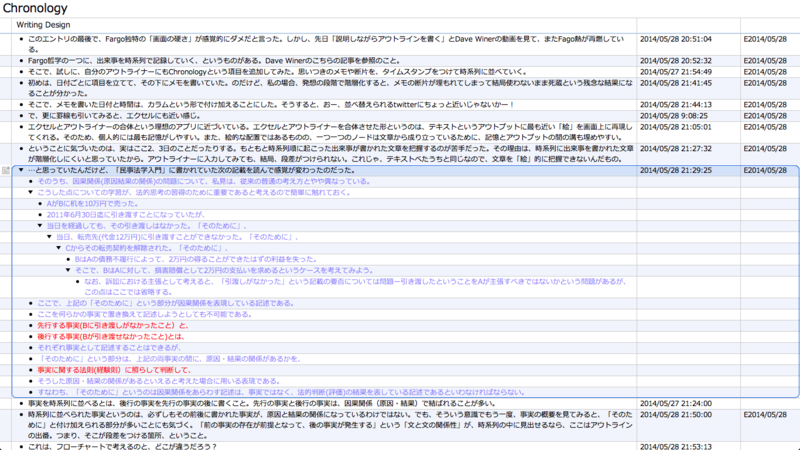This screenshot has height=450, width=800.
Task: Select the timestamp cell '2014/05/28 21:50:00'
Action: 676,414
